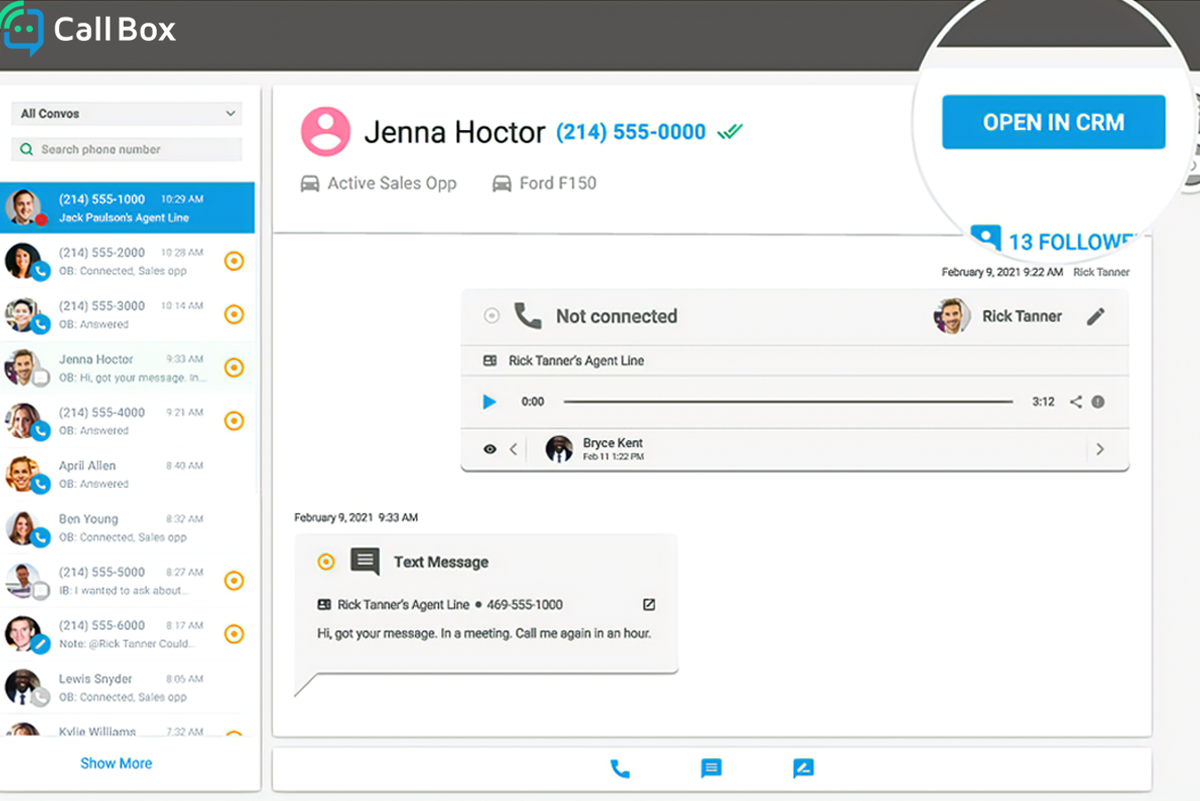Image resolution: width=1200 pixels, height=801 pixels.
Task: Select the (214) 555-1000 Jack Paulson conversation
Action: [127, 208]
